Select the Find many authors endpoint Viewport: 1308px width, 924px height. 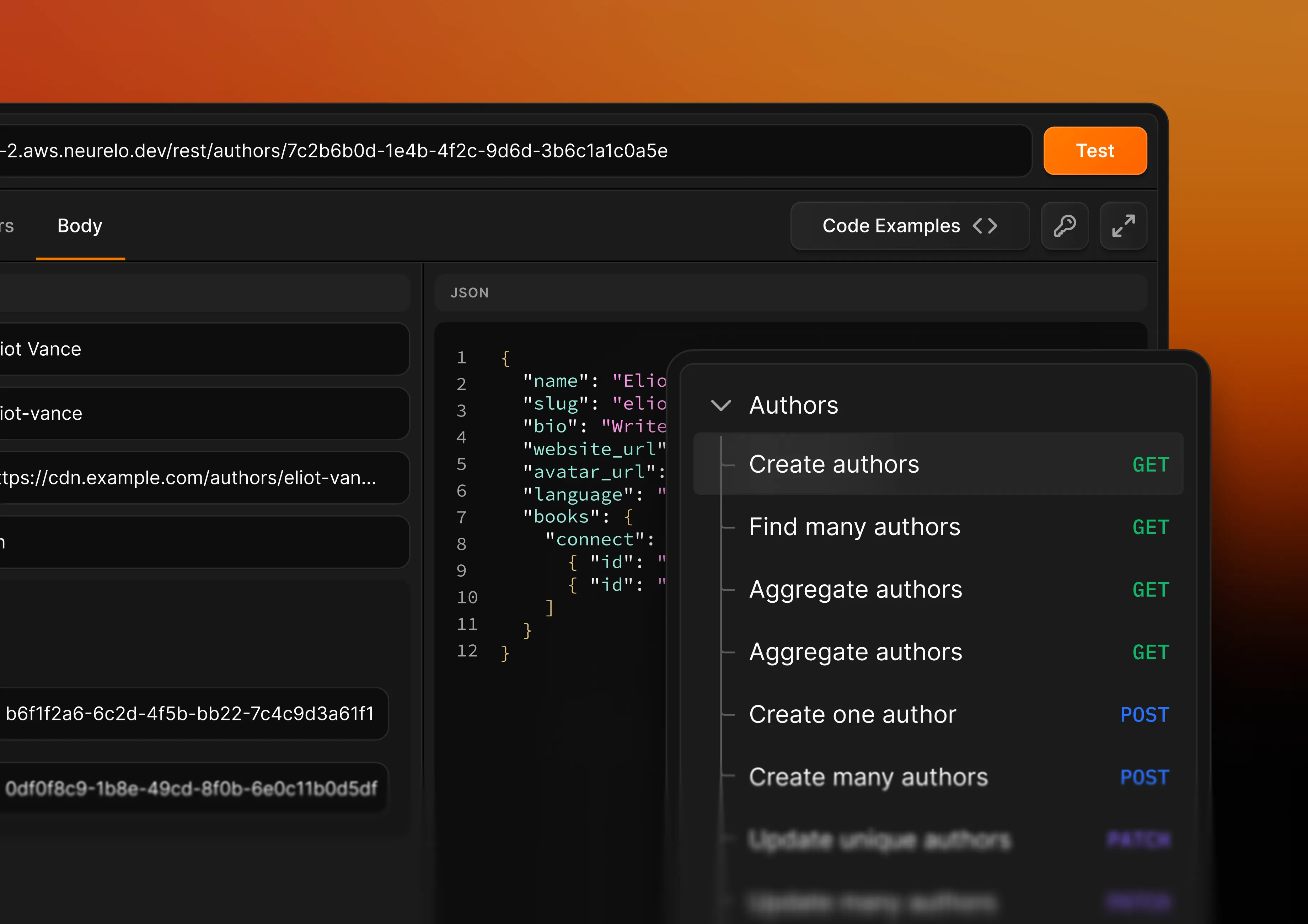[854, 527]
